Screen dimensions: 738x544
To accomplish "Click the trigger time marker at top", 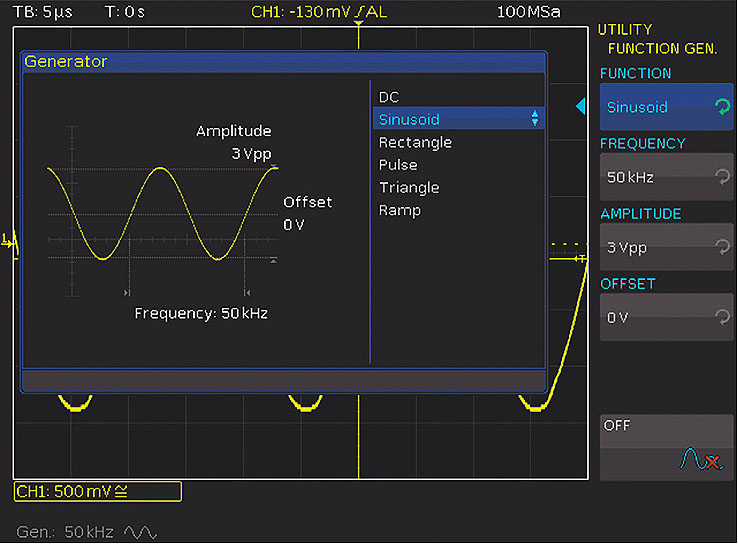I will pyautogui.click(x=358, y=24).
